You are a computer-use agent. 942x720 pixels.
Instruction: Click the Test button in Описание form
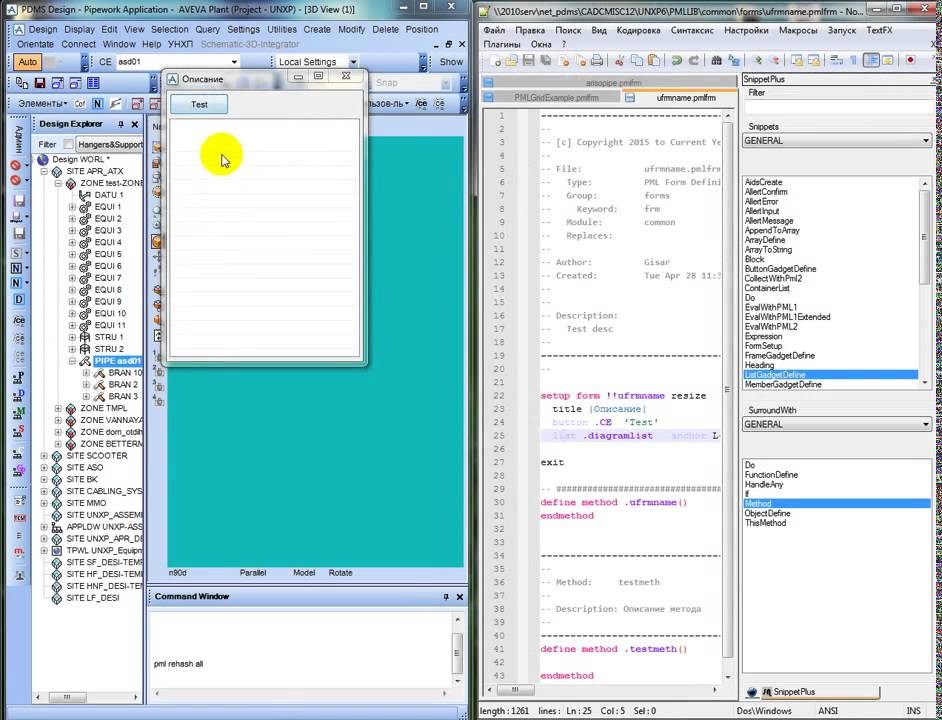pos(199,105)
